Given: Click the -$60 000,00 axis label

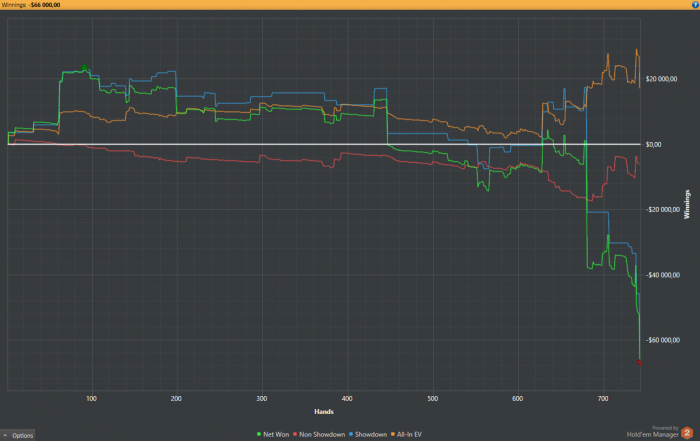Looking at the screenshot, I should tap(663, 340).
